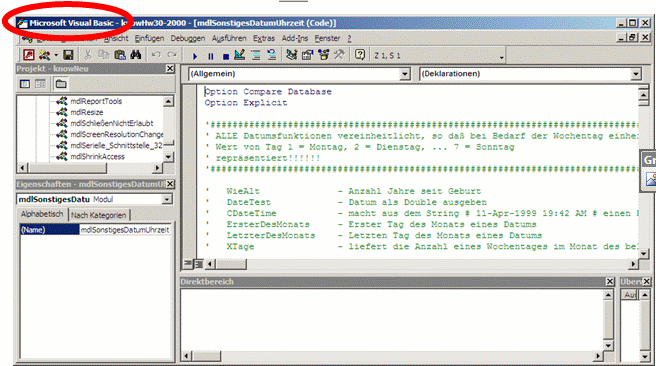Switch to the Nach Kategorien tab
Screen dimensions: 656x366
99,215
